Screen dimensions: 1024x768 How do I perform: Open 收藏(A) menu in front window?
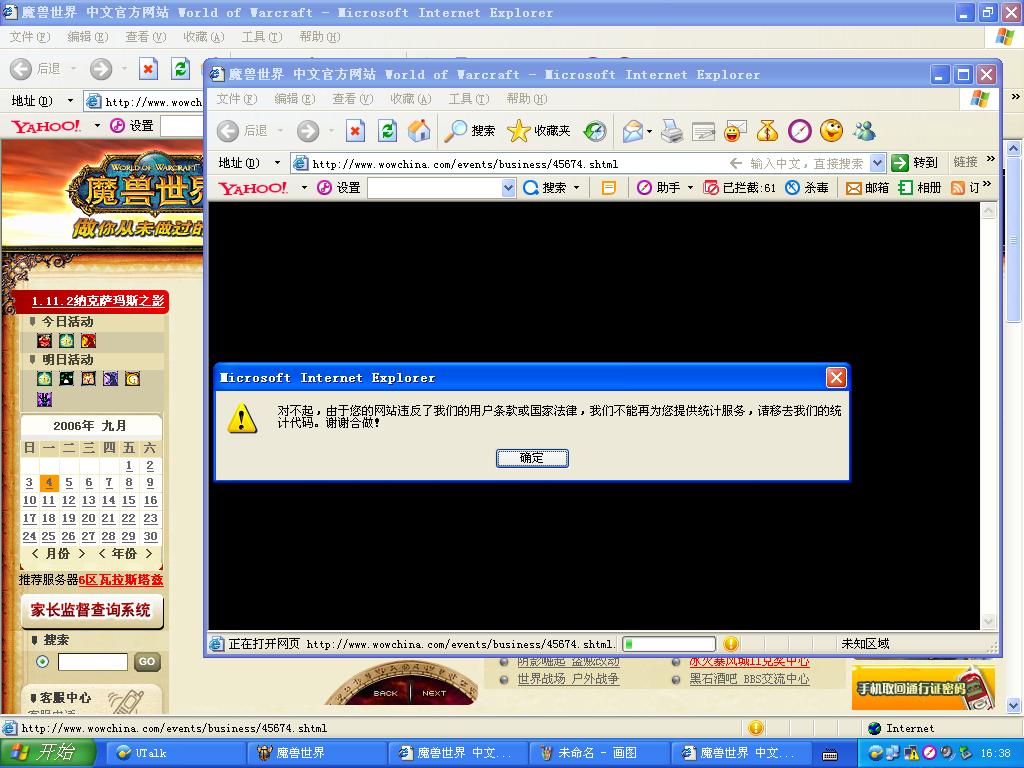coord(411,99)
